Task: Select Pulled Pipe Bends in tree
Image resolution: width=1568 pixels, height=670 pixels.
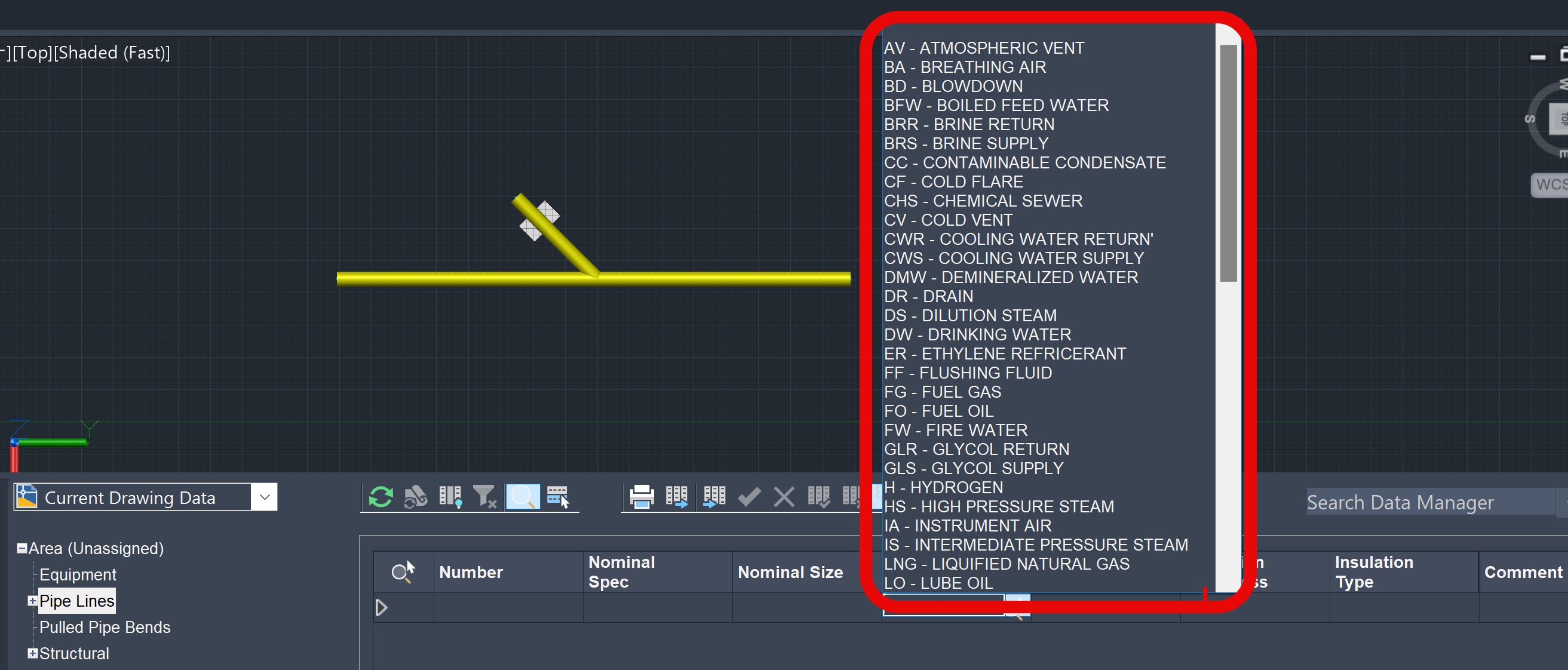Action: [x=105, y=627]
